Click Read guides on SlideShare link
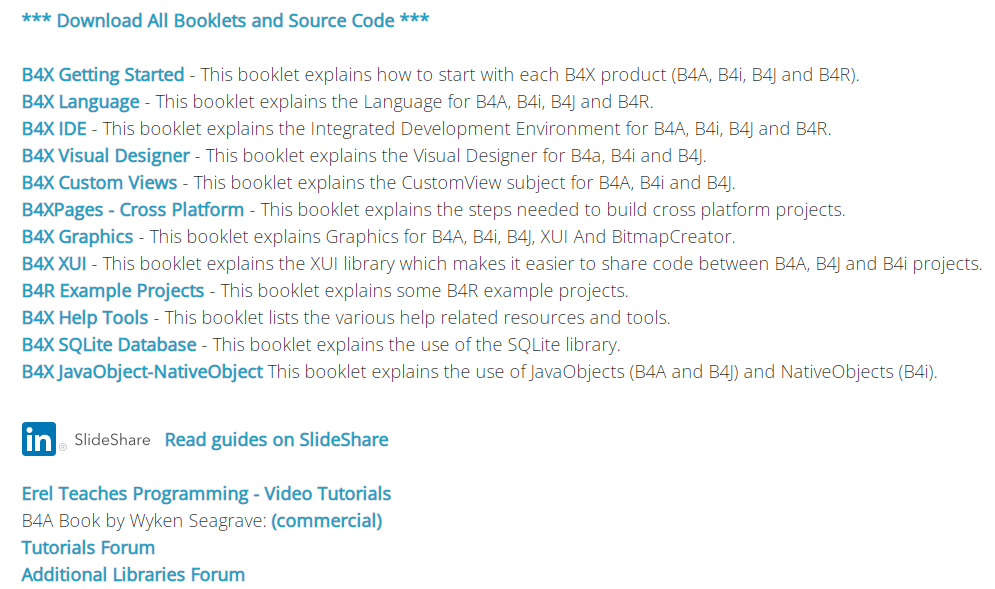Screen dimensions: 995x589 [x=277, y=439]
